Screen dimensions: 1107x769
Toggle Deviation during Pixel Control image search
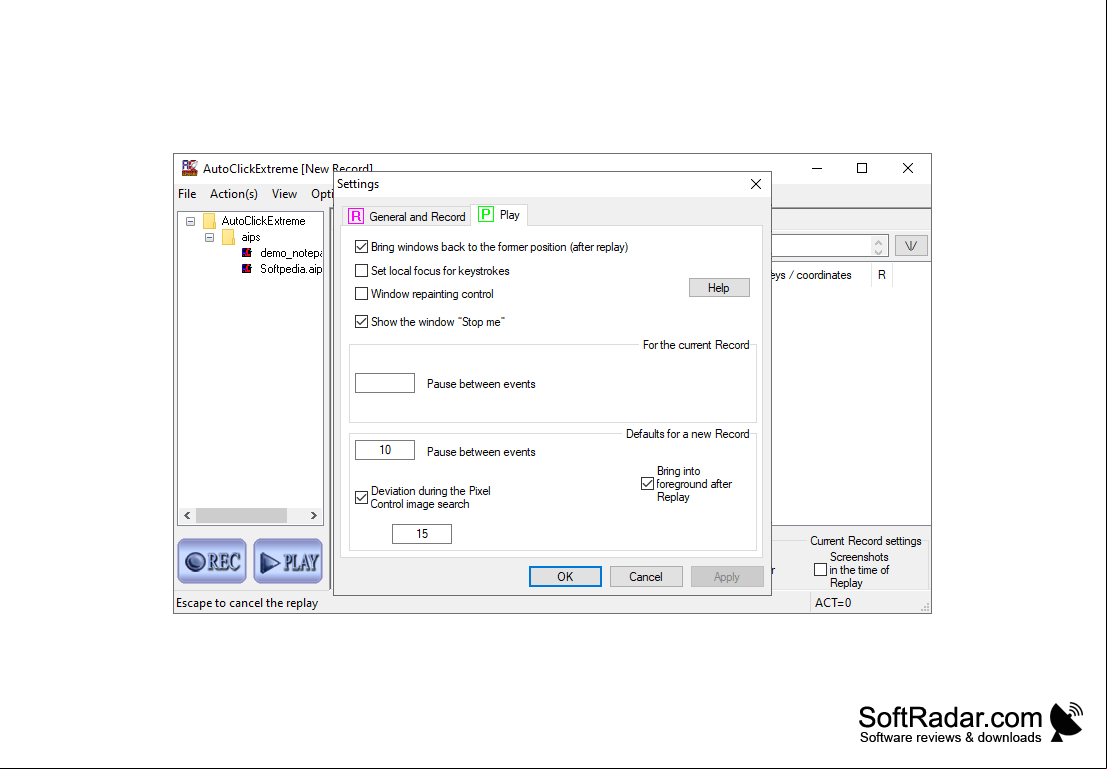(361, 497)
